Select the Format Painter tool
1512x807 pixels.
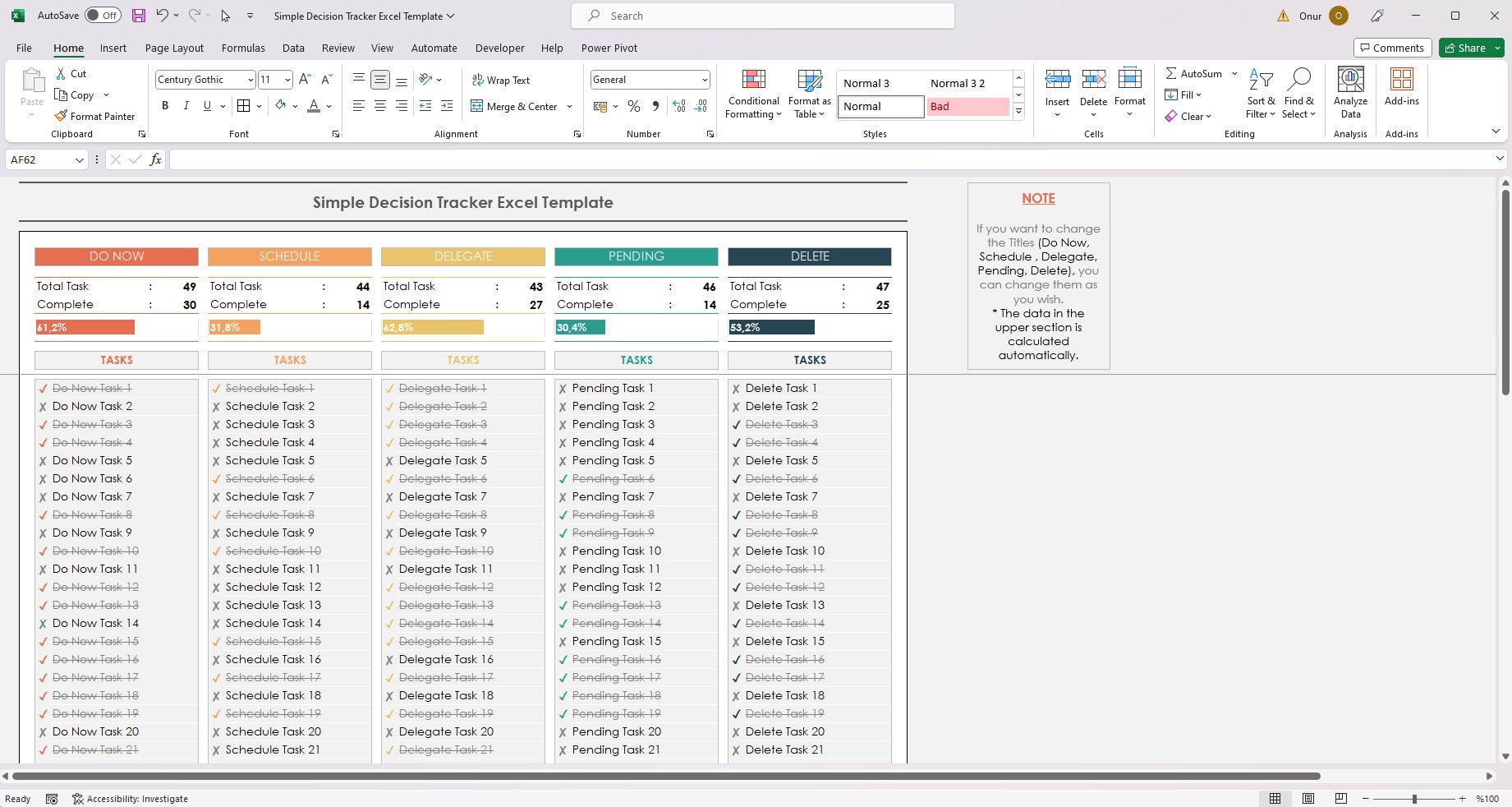[95, 116]
